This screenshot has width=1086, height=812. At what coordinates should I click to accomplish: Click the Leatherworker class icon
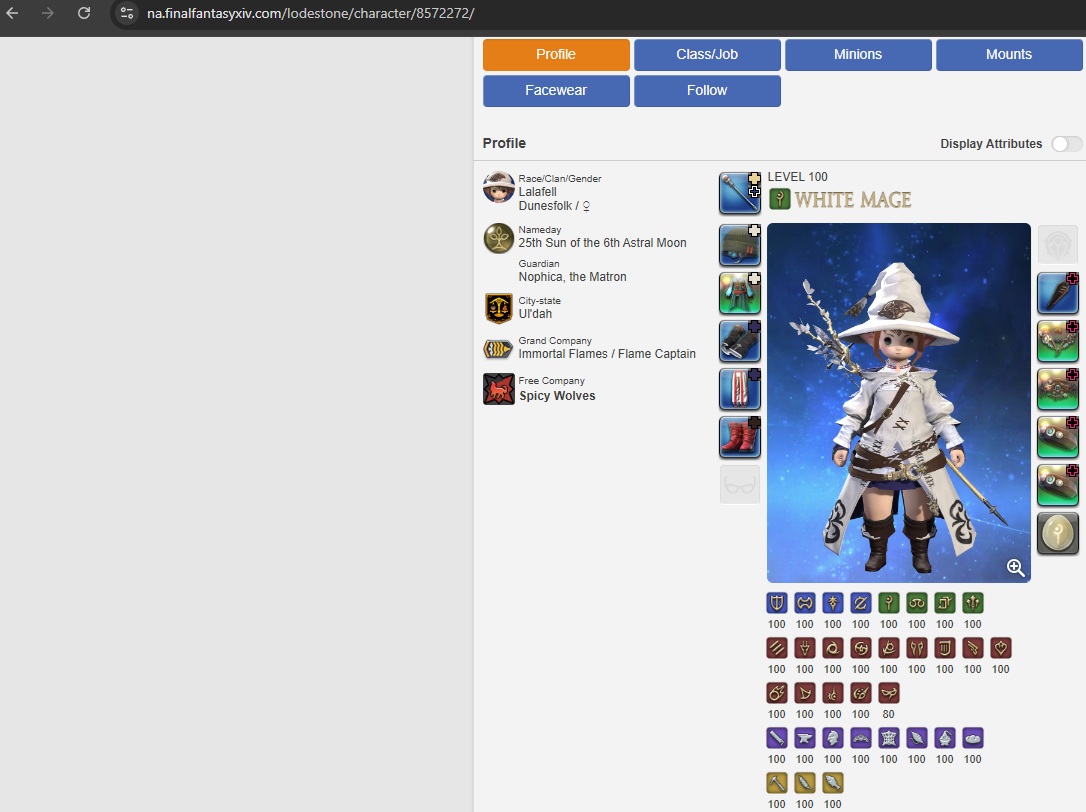click(x=889, y=739)
